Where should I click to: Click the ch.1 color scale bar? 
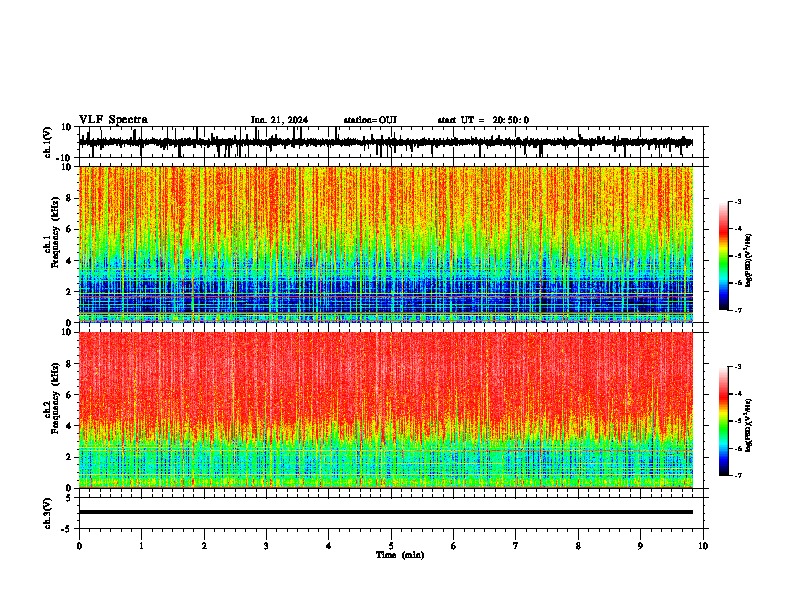(724, 256)
